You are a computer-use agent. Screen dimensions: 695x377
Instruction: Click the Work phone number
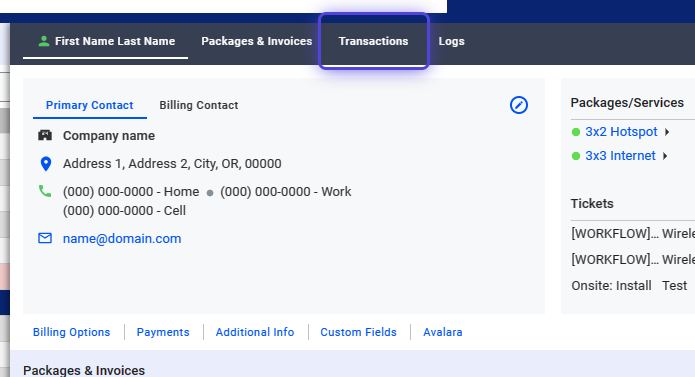[285, 192]
